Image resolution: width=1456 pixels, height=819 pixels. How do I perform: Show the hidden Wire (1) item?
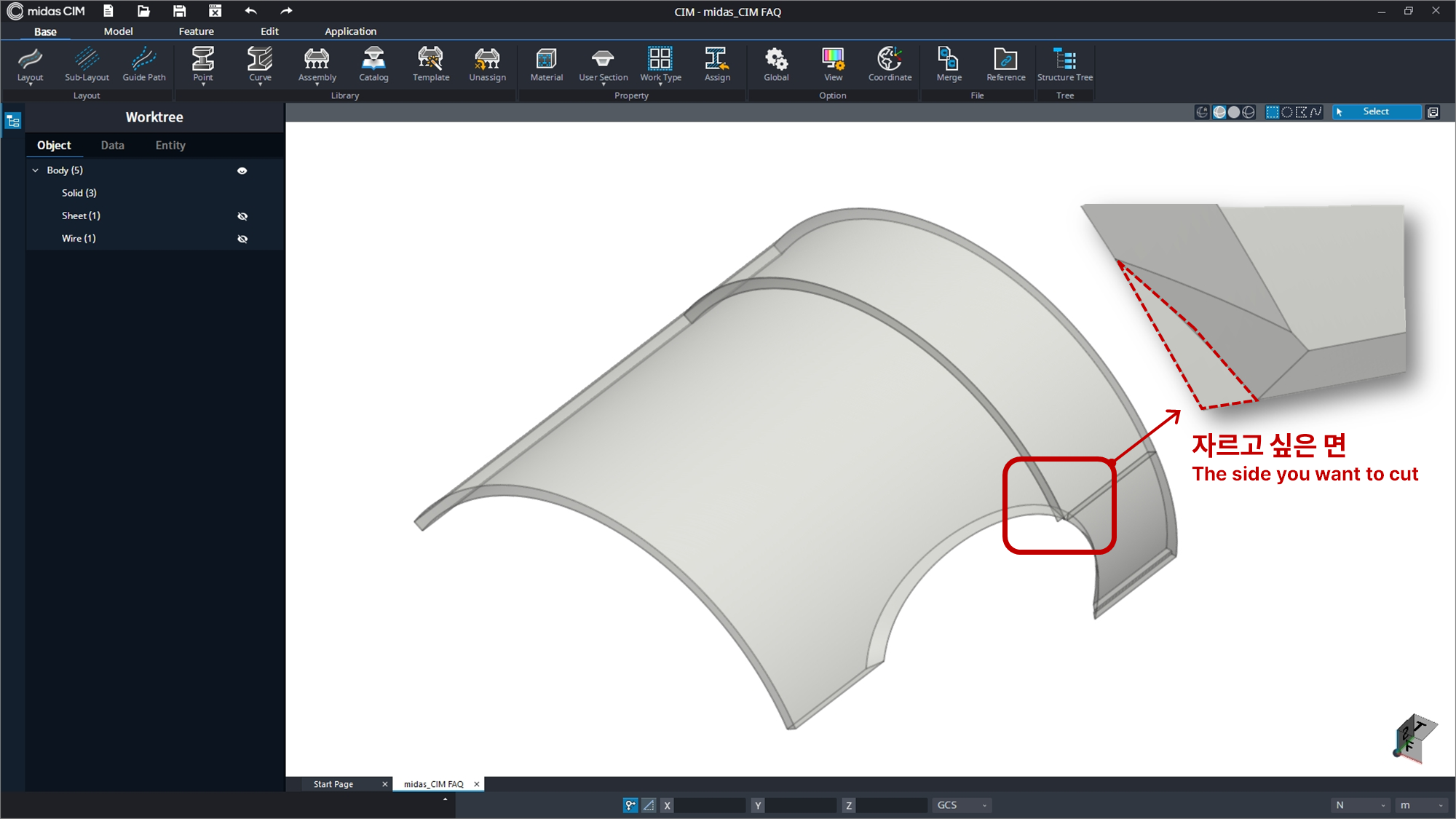tap(242, 239)
